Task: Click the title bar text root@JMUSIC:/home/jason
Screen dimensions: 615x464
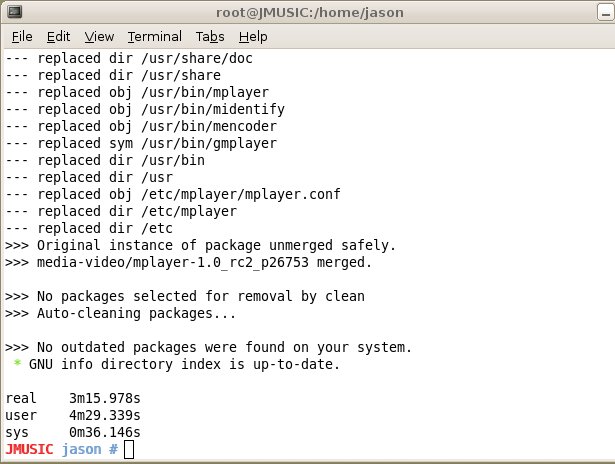Action: click(309, 13)
